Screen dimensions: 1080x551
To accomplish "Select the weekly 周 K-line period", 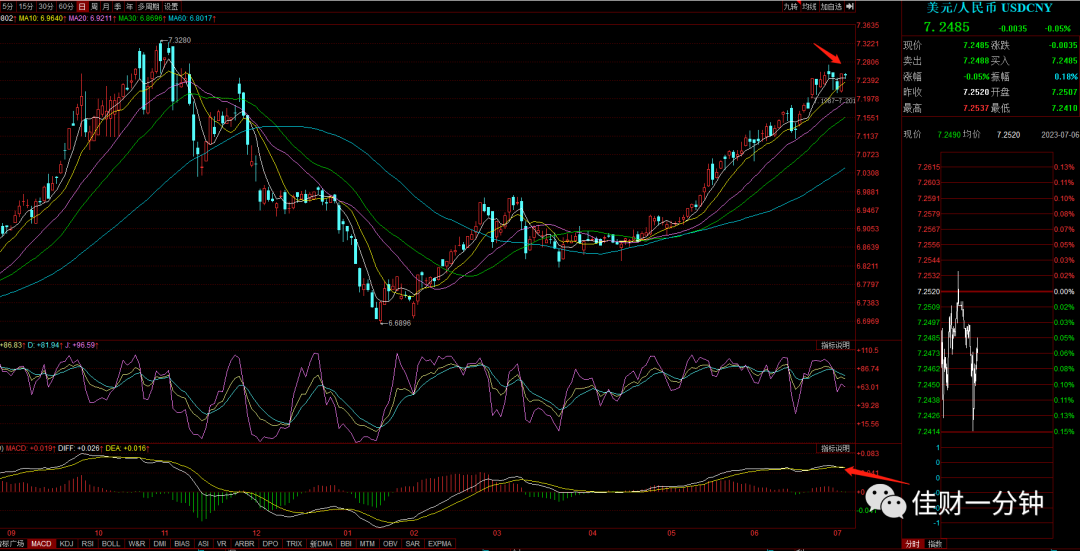I will coord(94,6).
